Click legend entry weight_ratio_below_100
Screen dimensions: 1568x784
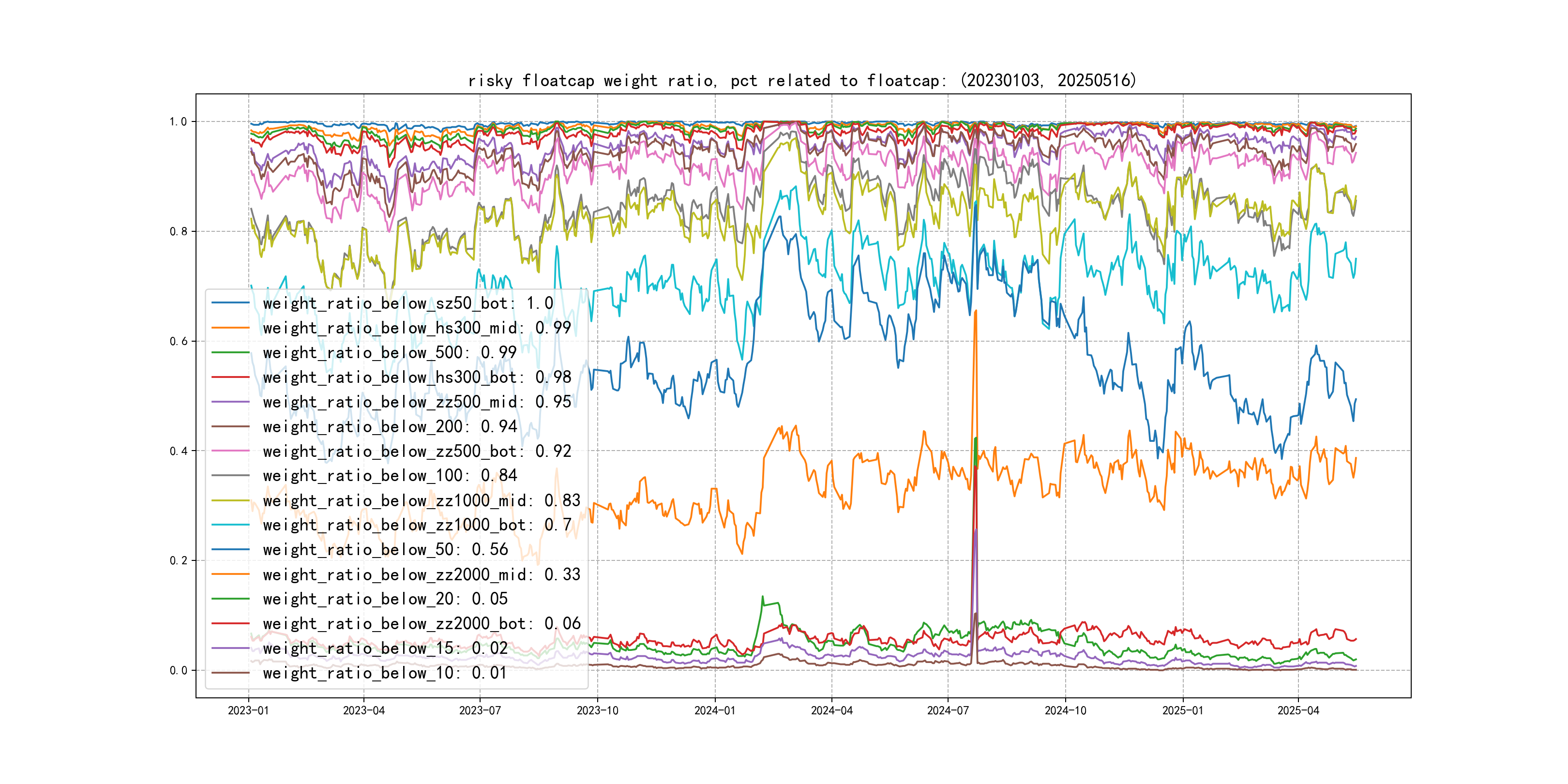click(x=389, y=475)
